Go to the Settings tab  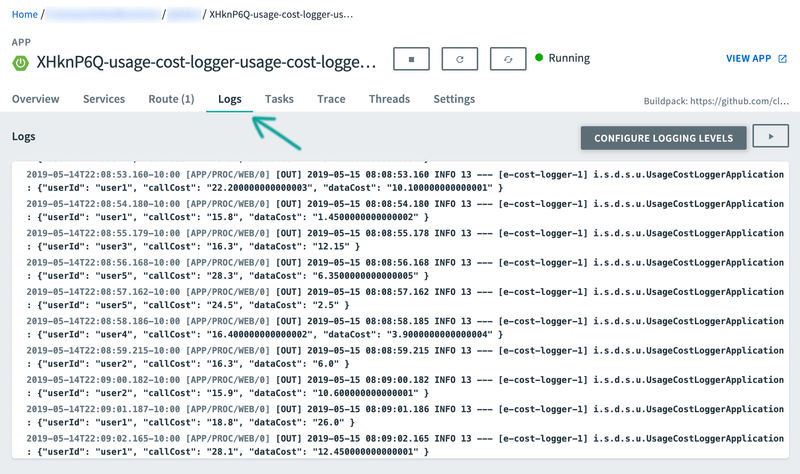coord(454,99)
